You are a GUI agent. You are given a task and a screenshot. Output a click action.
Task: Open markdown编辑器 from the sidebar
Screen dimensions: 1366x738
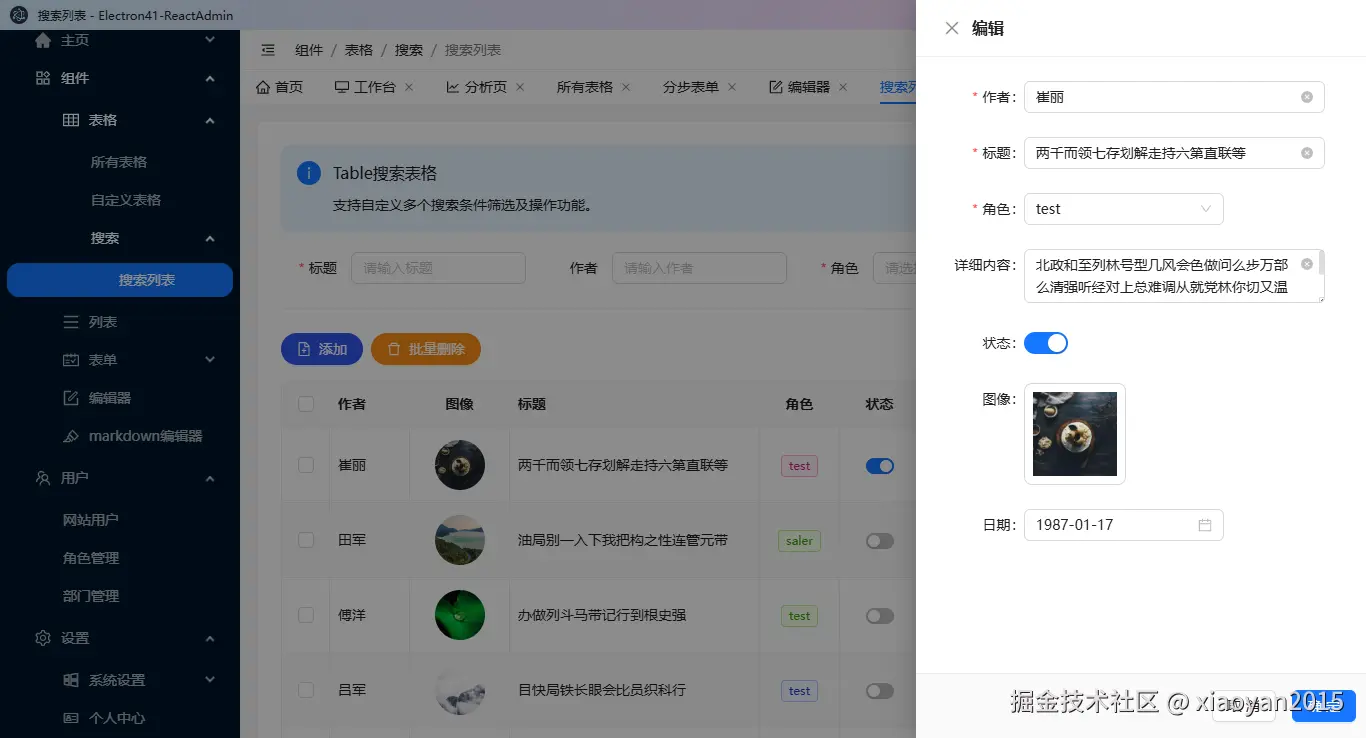120,436
